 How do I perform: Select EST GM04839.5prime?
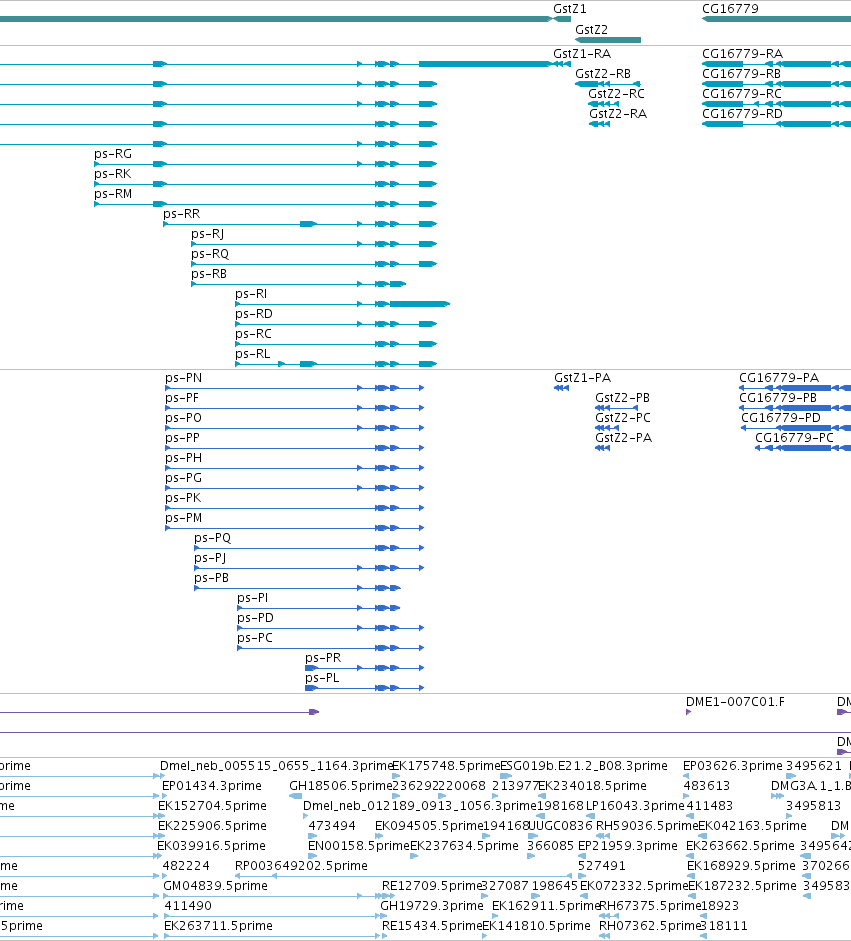pyautogui.click(x=216, y=886)
